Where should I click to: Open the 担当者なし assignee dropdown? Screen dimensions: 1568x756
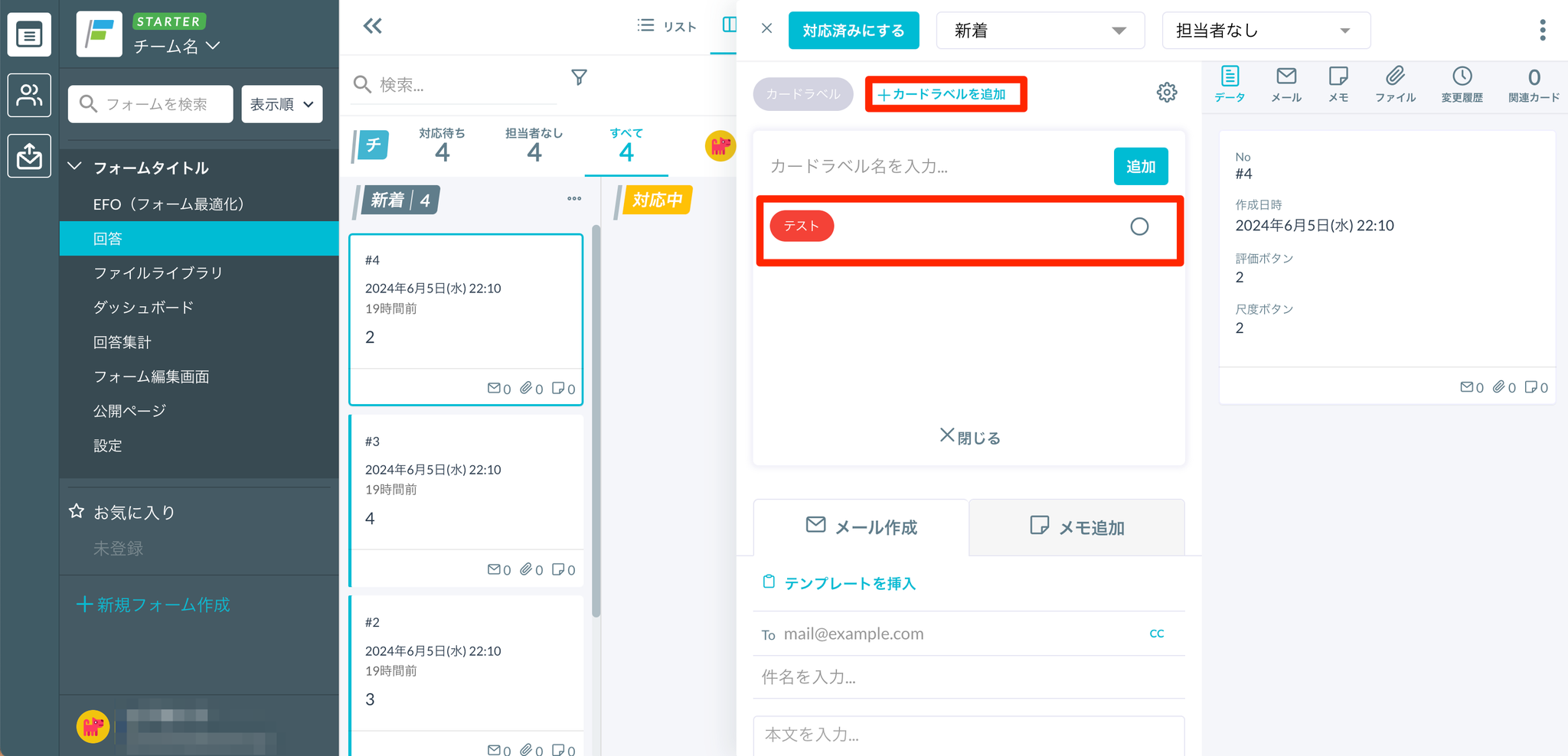1266,31
